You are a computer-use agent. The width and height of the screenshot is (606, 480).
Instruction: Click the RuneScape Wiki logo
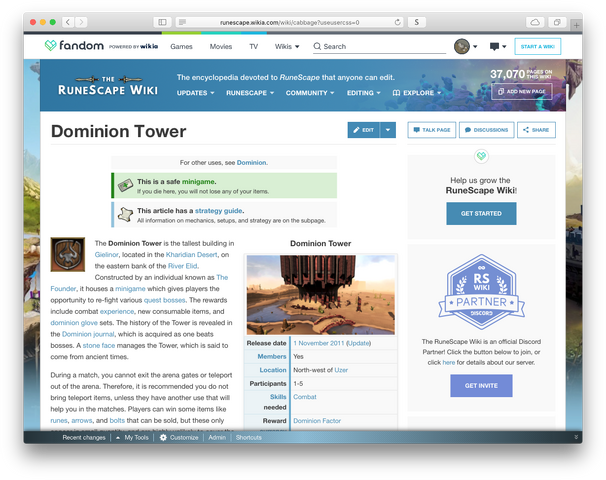point(108,85)
